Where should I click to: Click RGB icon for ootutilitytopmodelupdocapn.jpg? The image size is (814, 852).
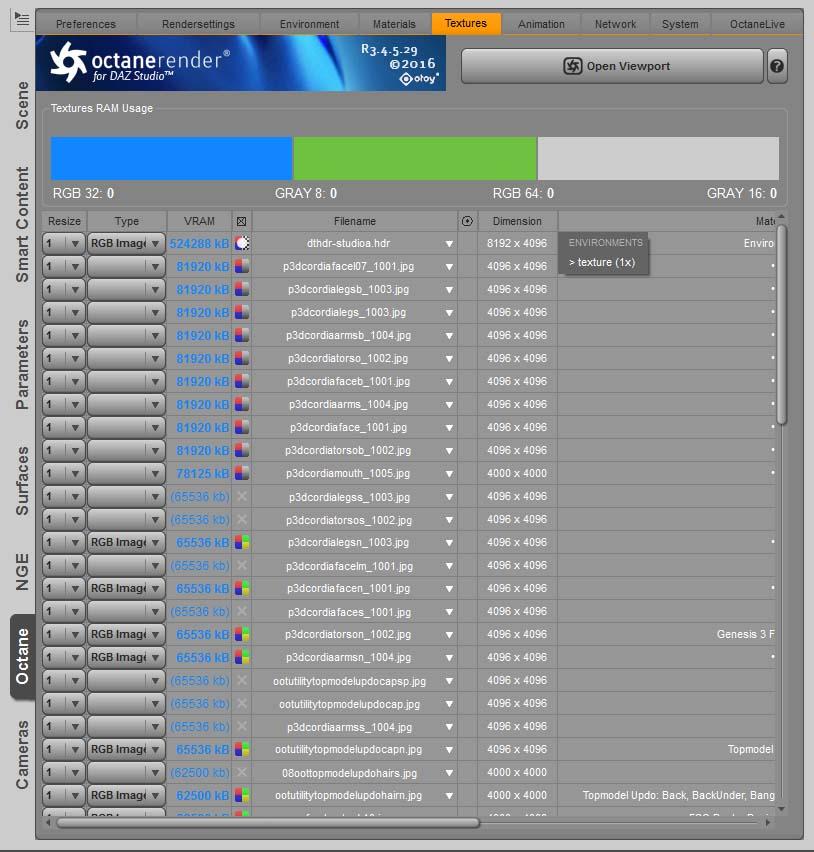242,749
